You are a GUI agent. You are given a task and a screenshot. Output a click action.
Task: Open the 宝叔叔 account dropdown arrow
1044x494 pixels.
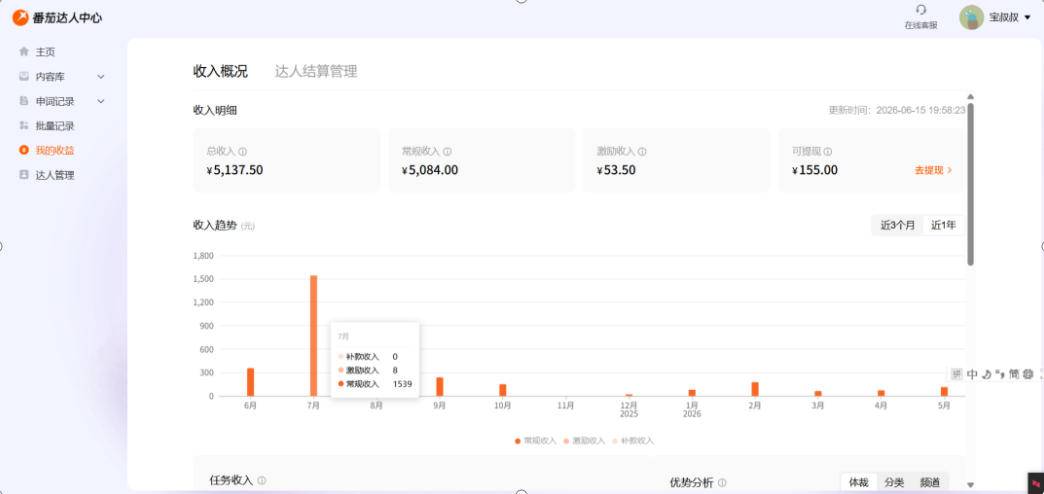coord(1027,18)
